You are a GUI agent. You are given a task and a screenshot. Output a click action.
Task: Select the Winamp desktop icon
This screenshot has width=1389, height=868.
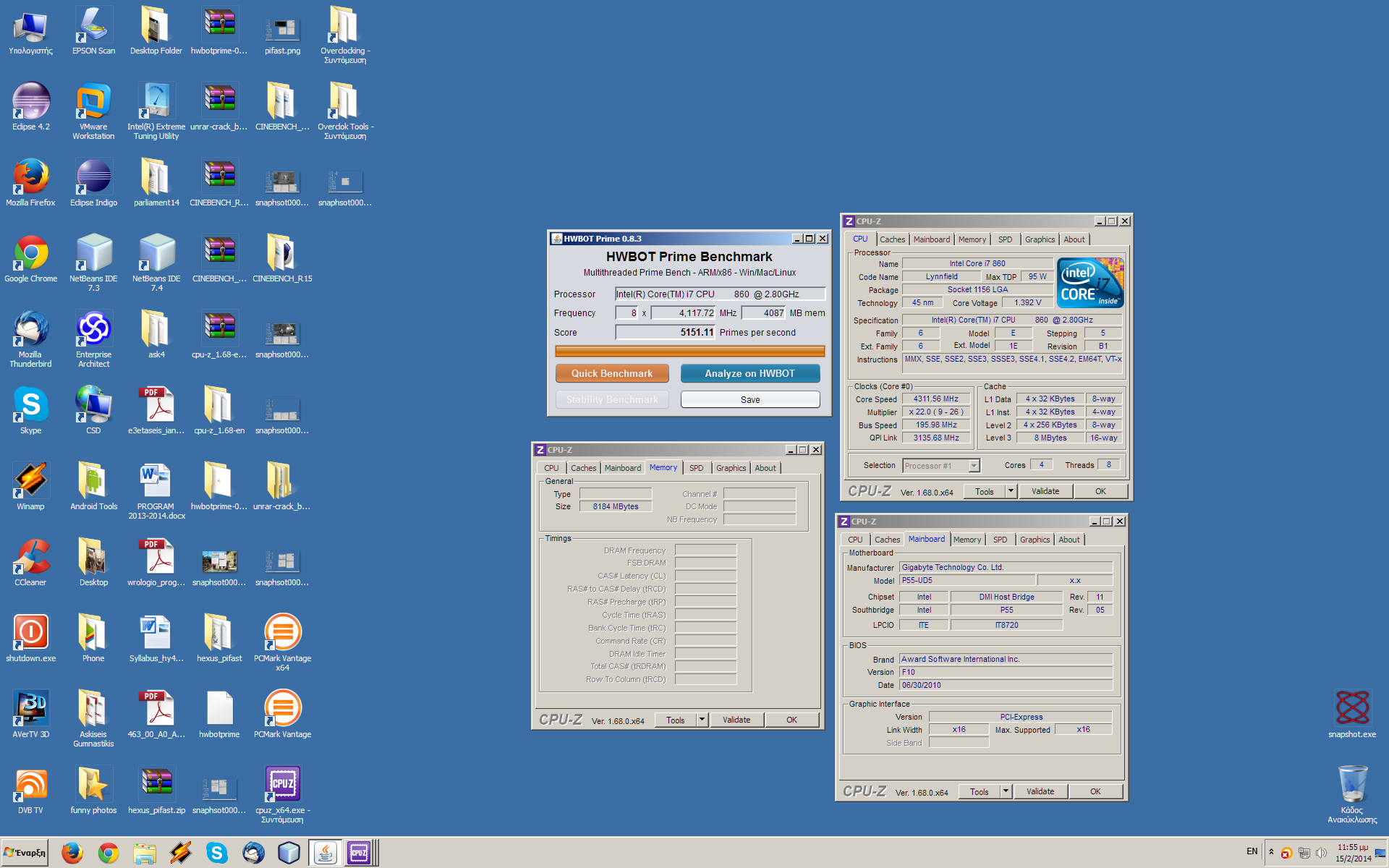coord(31,487)
